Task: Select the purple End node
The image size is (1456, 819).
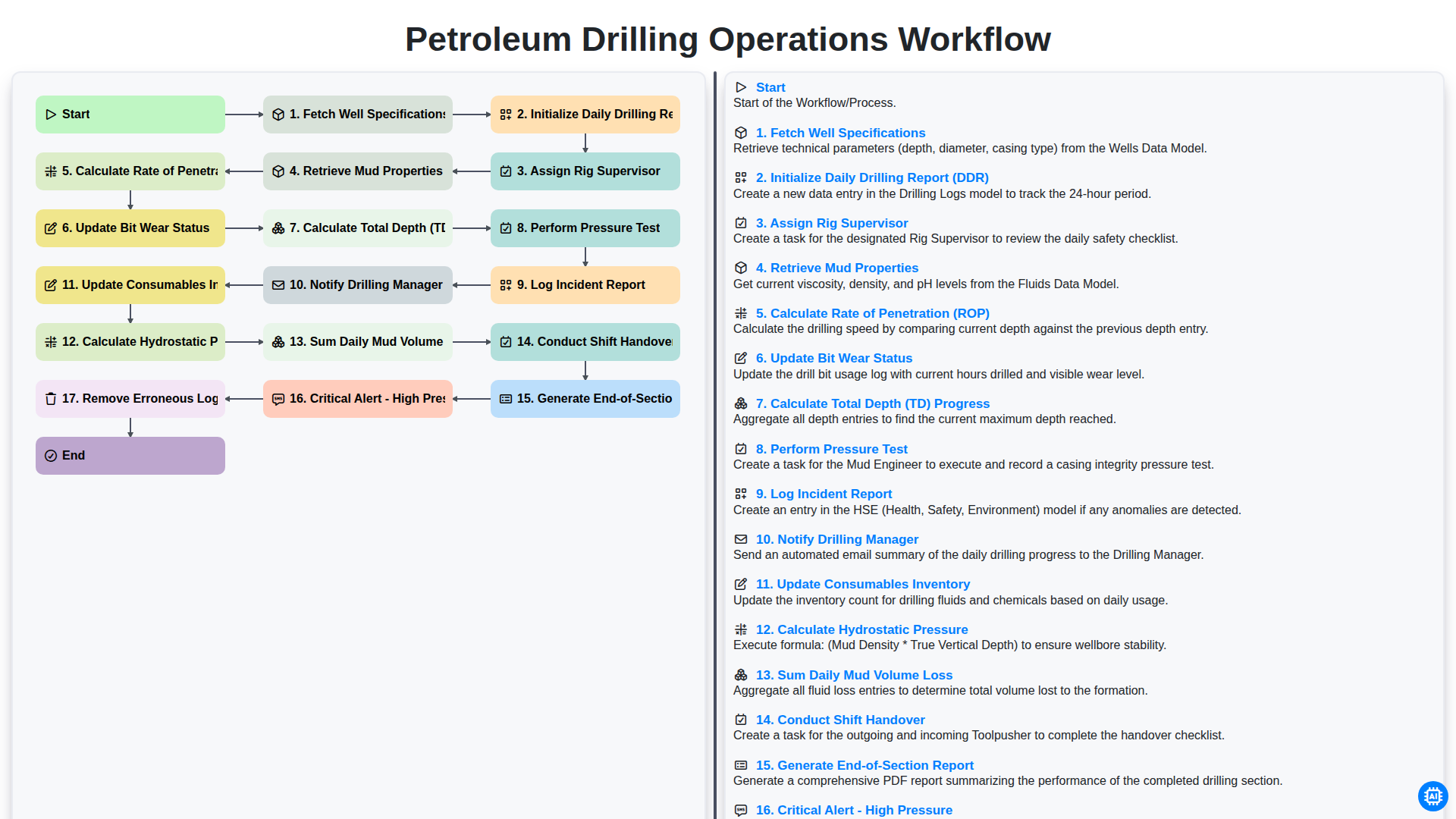Action: click(130, 456)
